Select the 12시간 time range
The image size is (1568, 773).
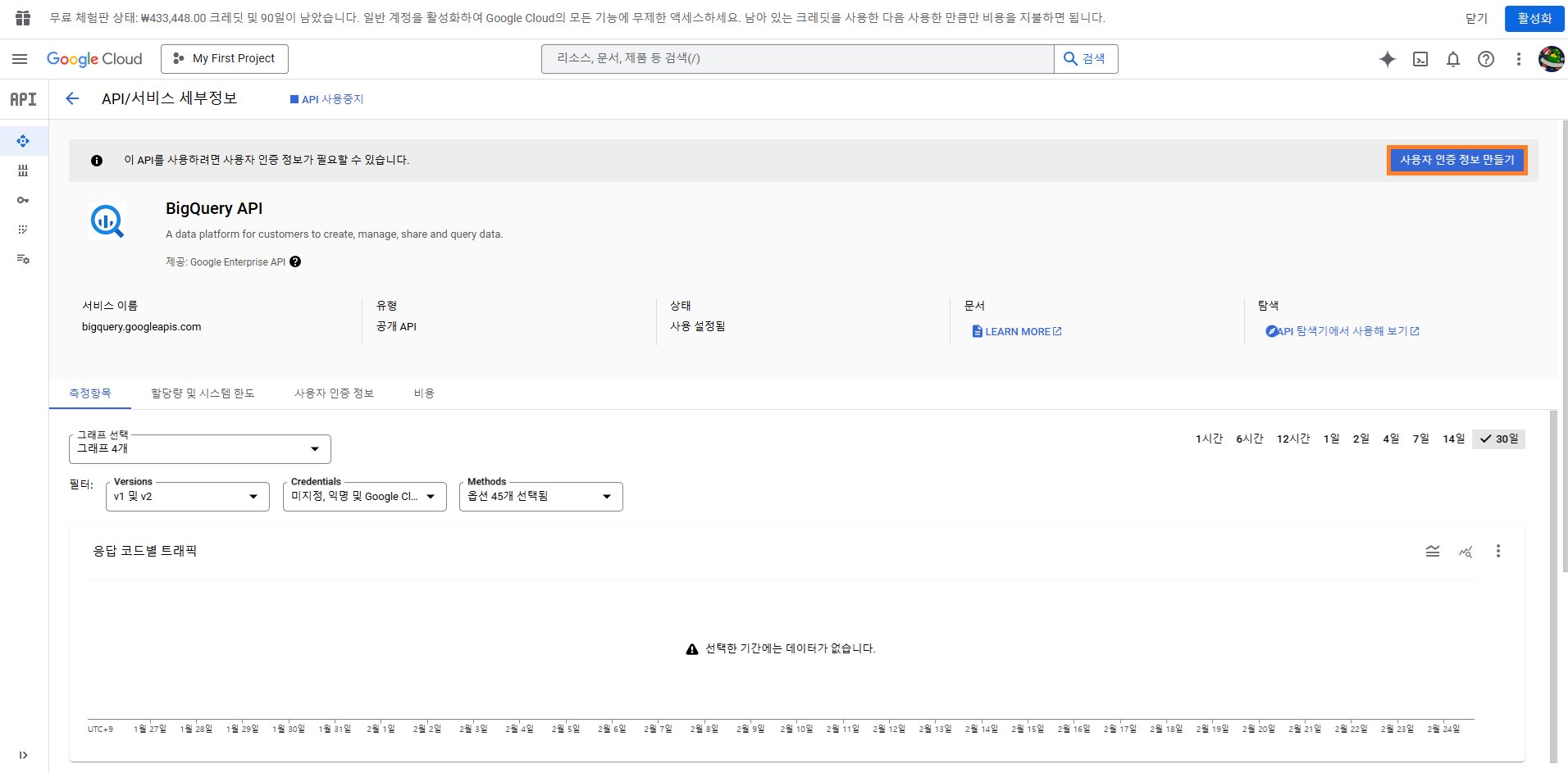[1293, 439]
